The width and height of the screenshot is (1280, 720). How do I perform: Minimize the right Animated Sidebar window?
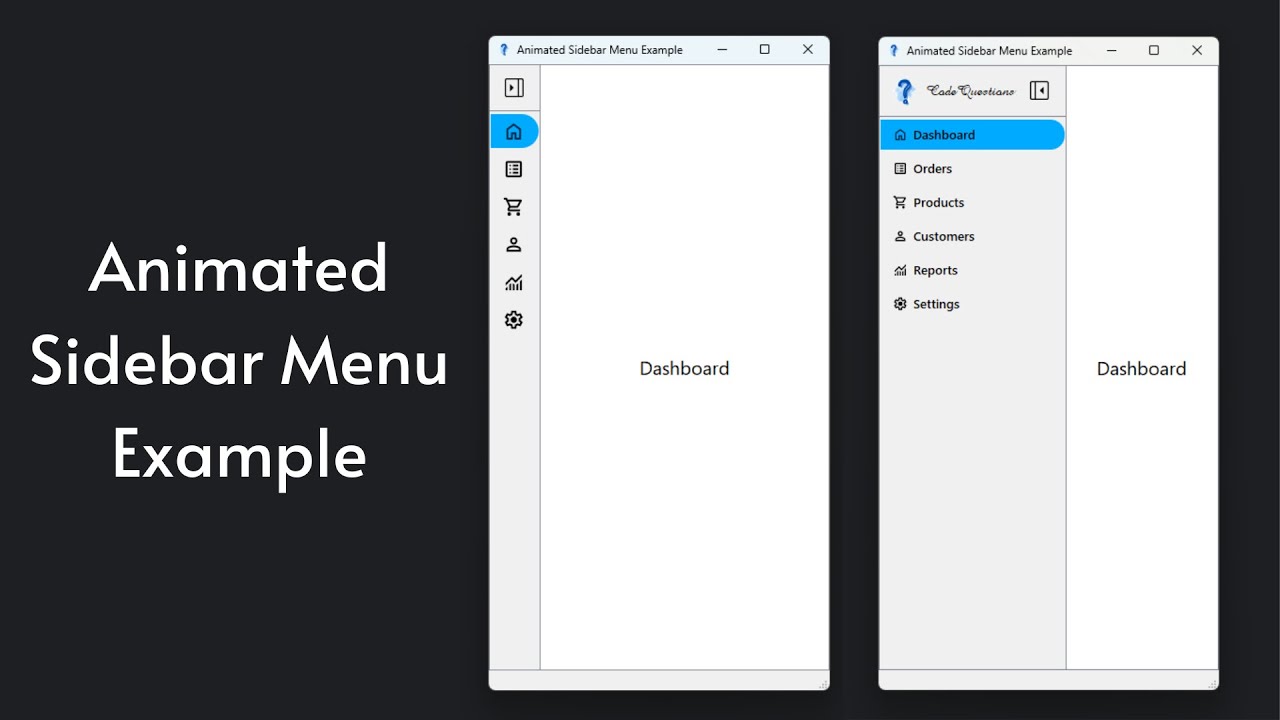(1111, 50)
